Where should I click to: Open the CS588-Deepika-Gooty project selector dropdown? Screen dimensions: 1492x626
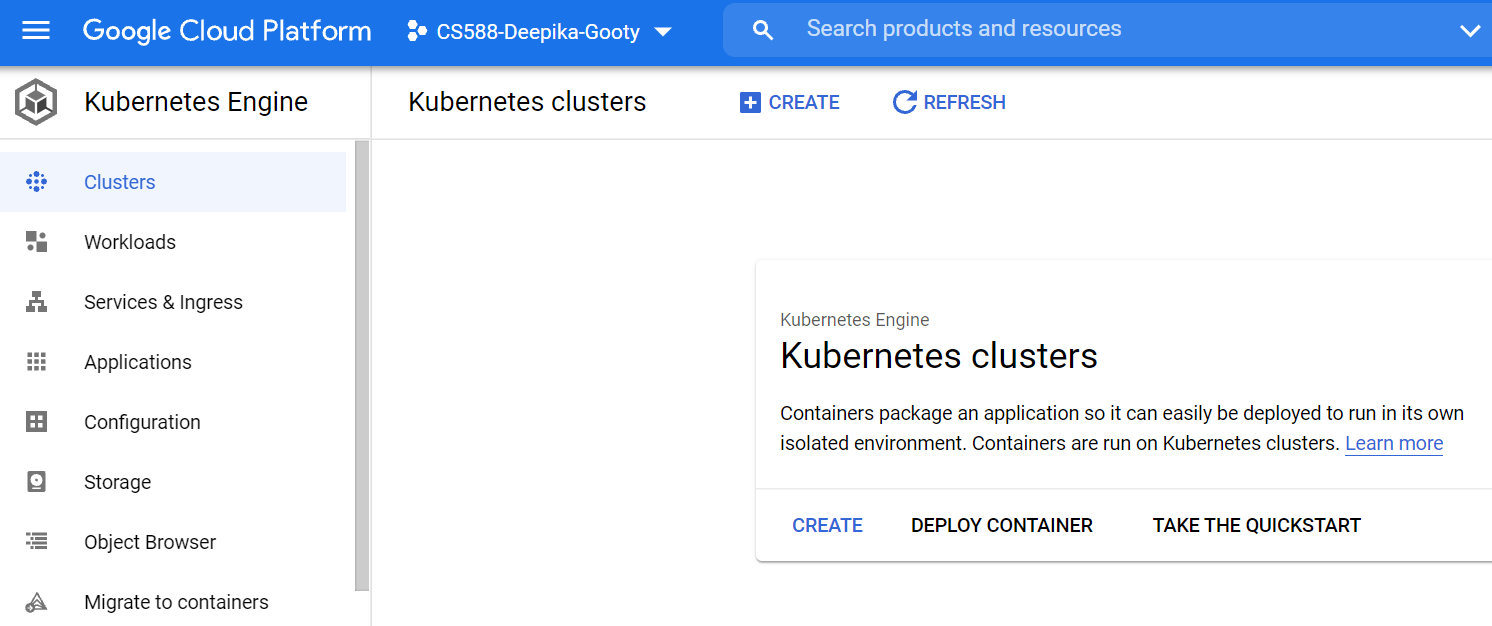(x=539, y=32)
